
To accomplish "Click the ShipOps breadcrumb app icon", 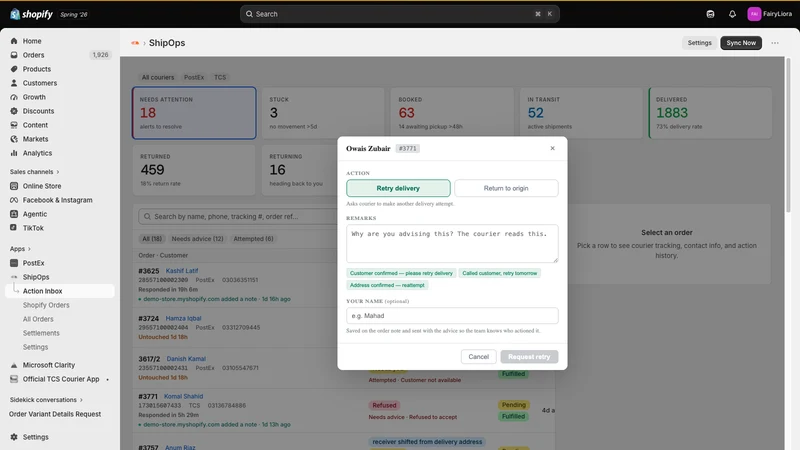I will coord(135,43).
